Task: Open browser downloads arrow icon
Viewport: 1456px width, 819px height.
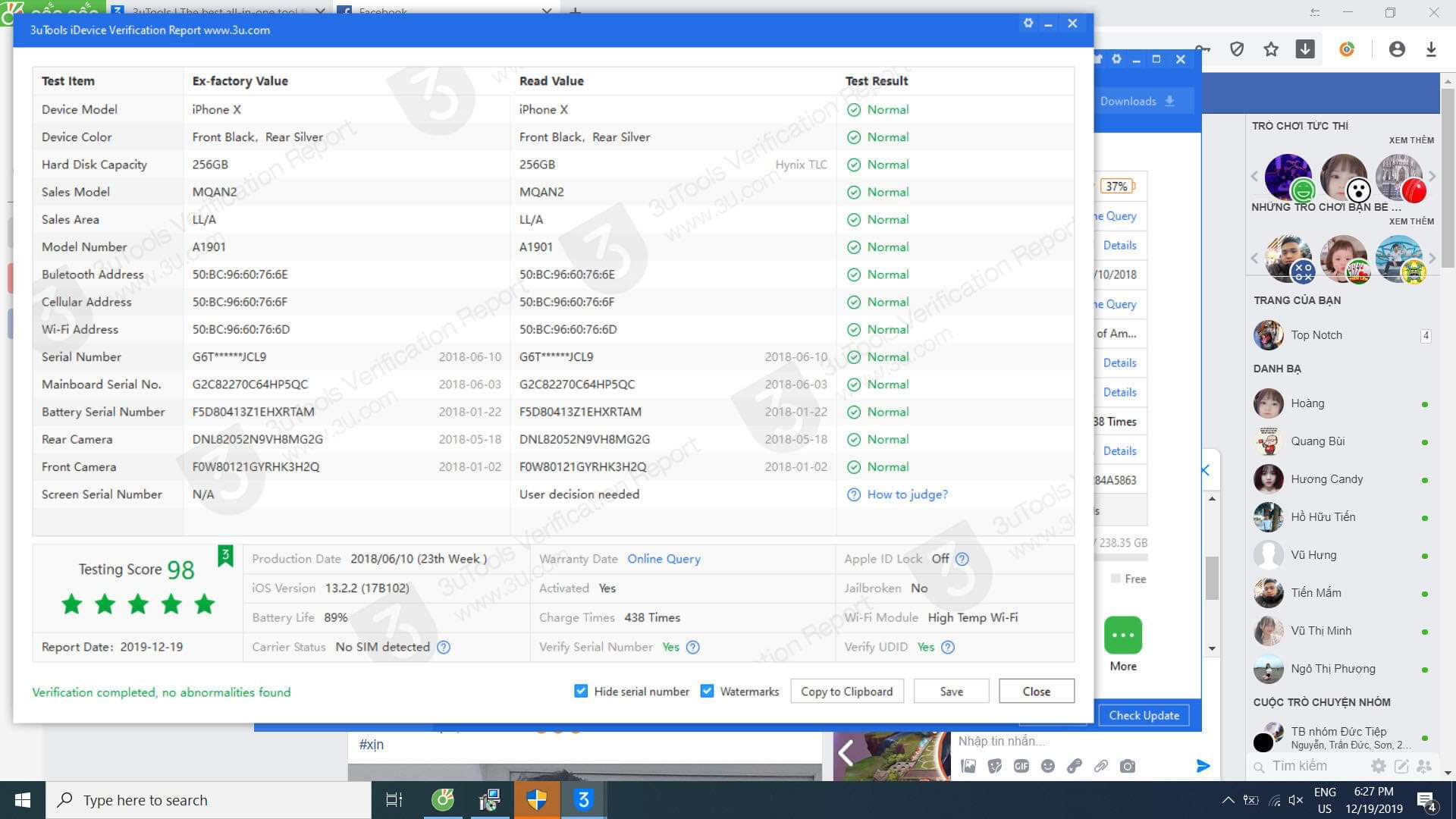Action: click(1431, 49)
